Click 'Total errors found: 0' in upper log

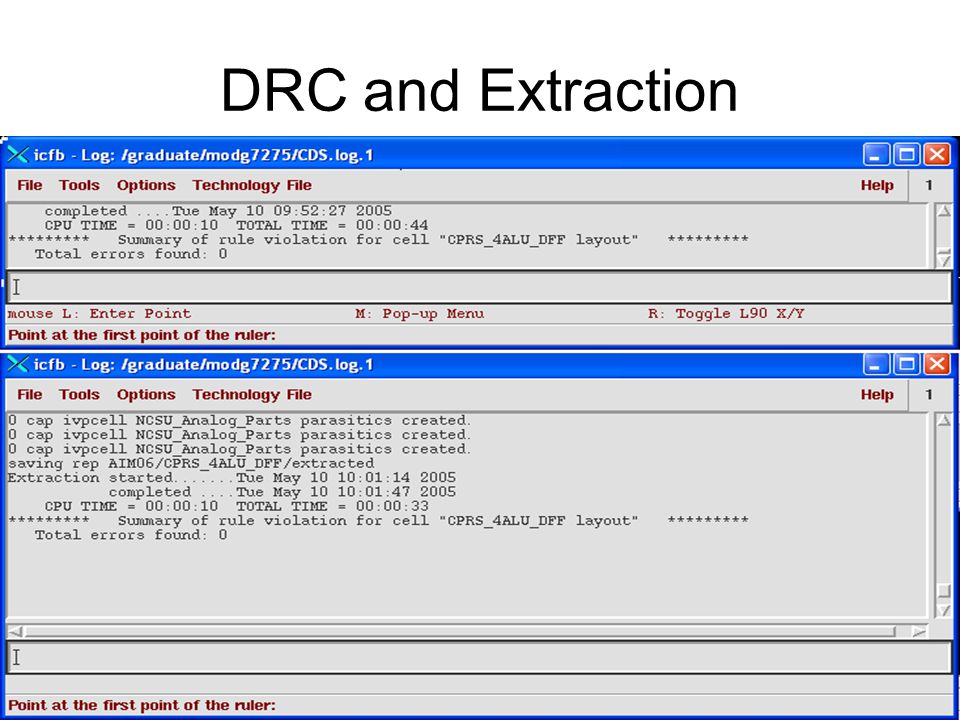131,254
